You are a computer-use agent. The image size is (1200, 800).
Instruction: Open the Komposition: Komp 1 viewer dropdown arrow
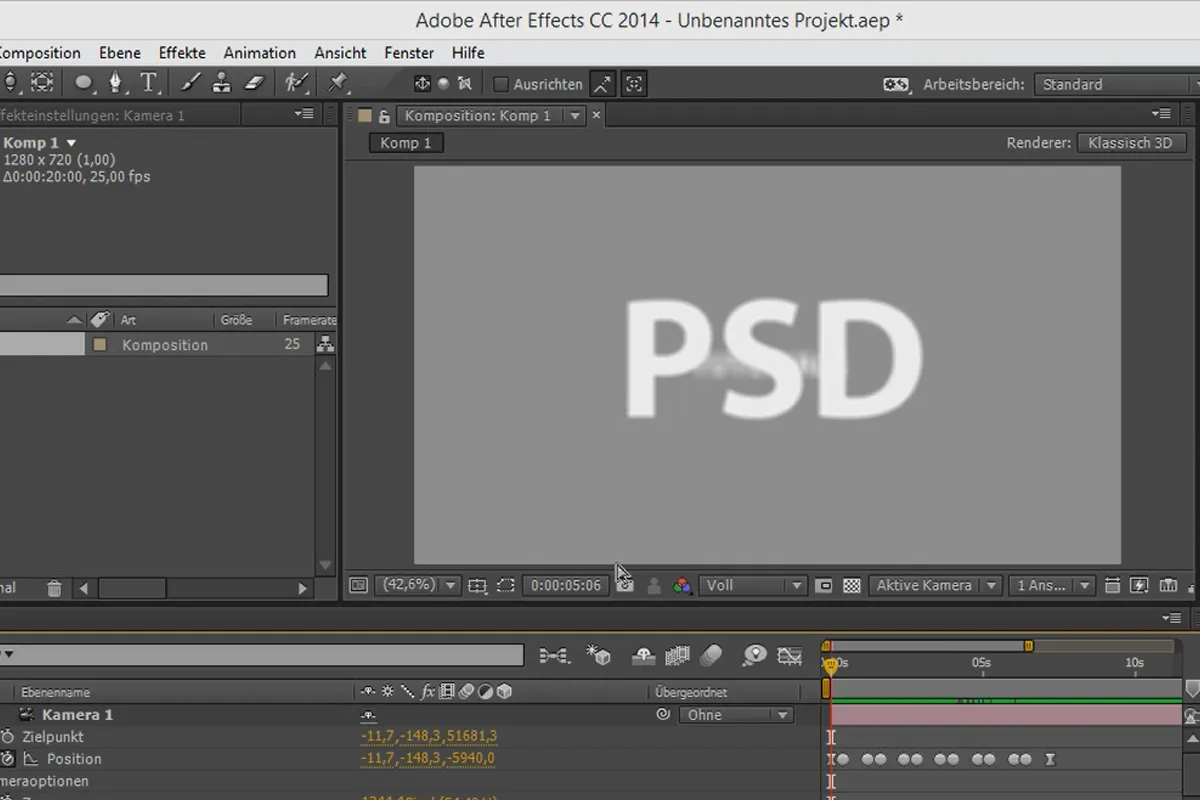click(575, 116)
